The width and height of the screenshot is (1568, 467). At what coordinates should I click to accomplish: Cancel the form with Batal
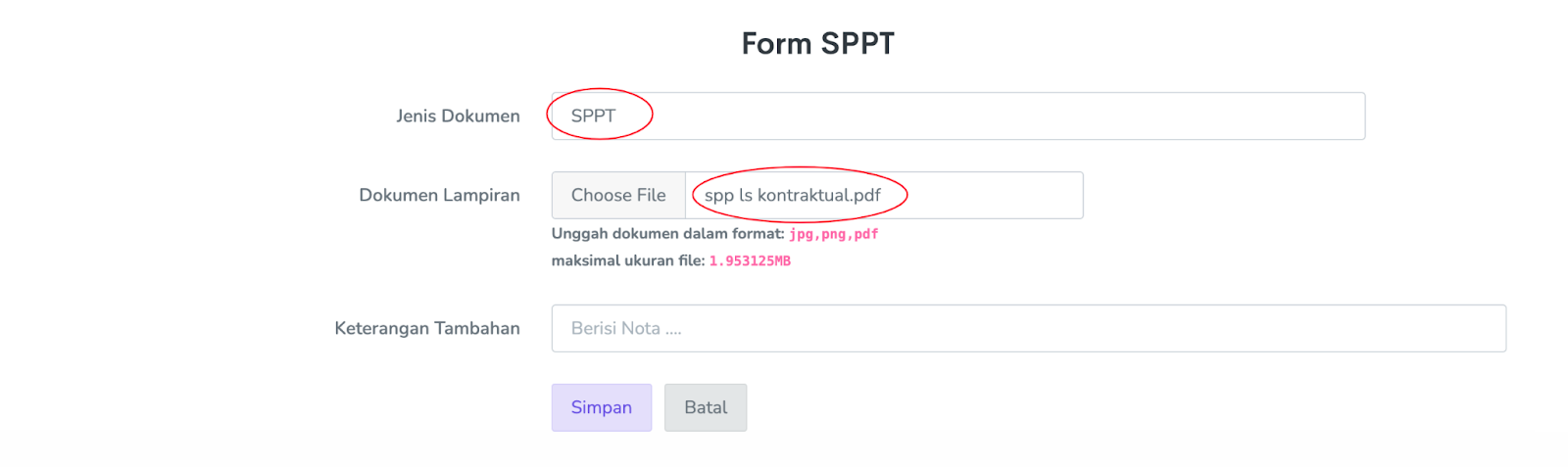[706, 407]
